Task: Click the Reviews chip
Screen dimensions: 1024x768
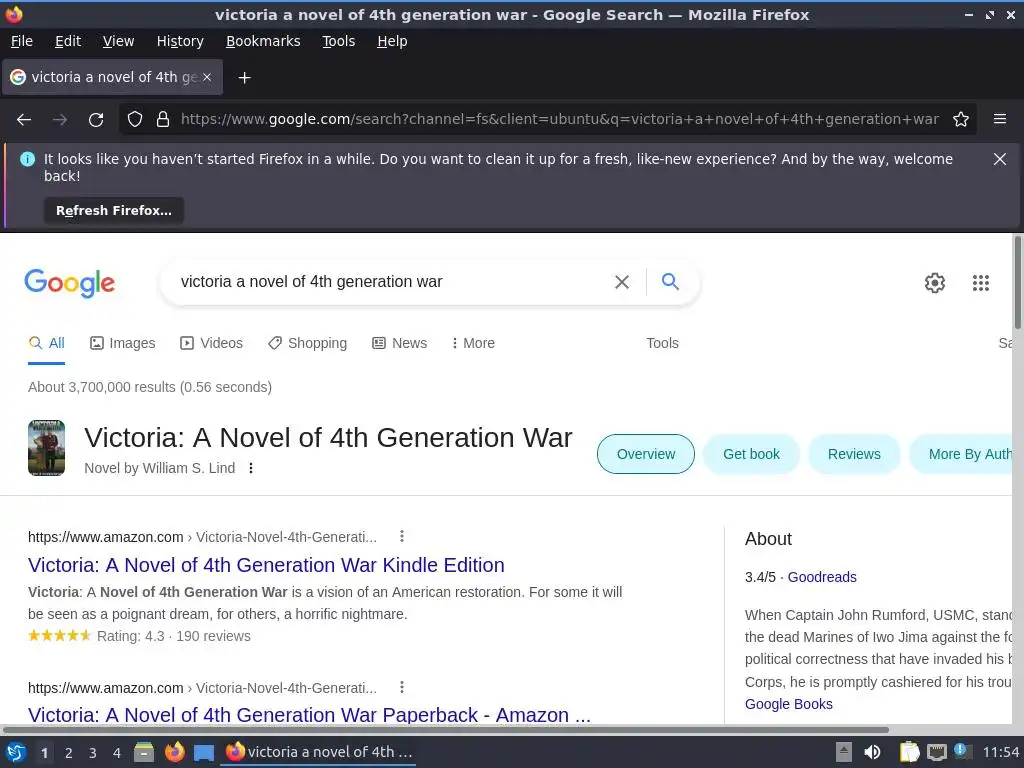Action: 854,454
